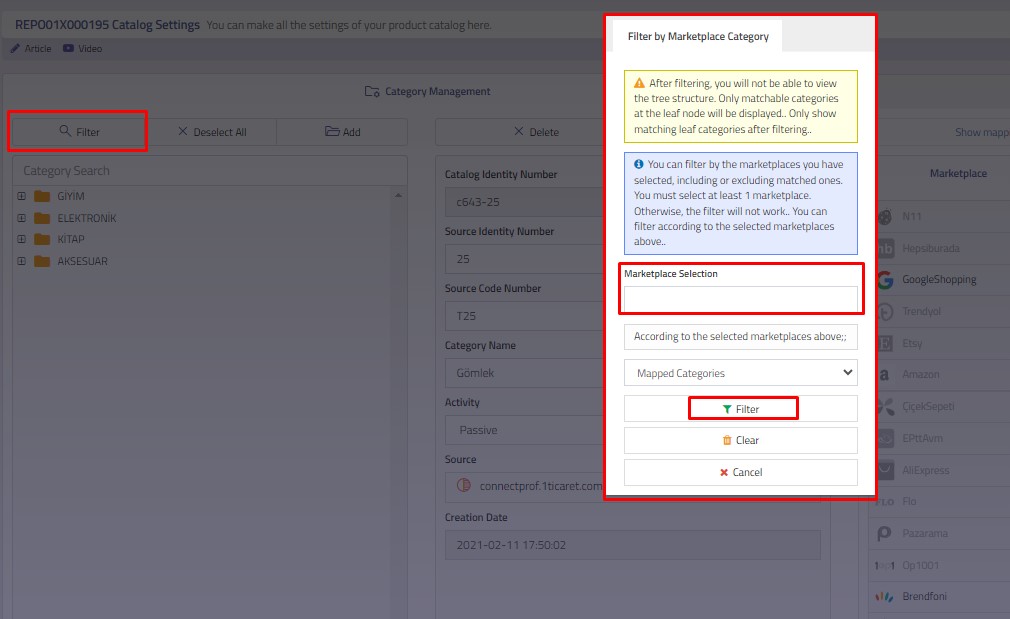This screenshot has width=1010, height=619.
Task: Expand the ELEKTRONİK category node
Action: coord(22,218)
